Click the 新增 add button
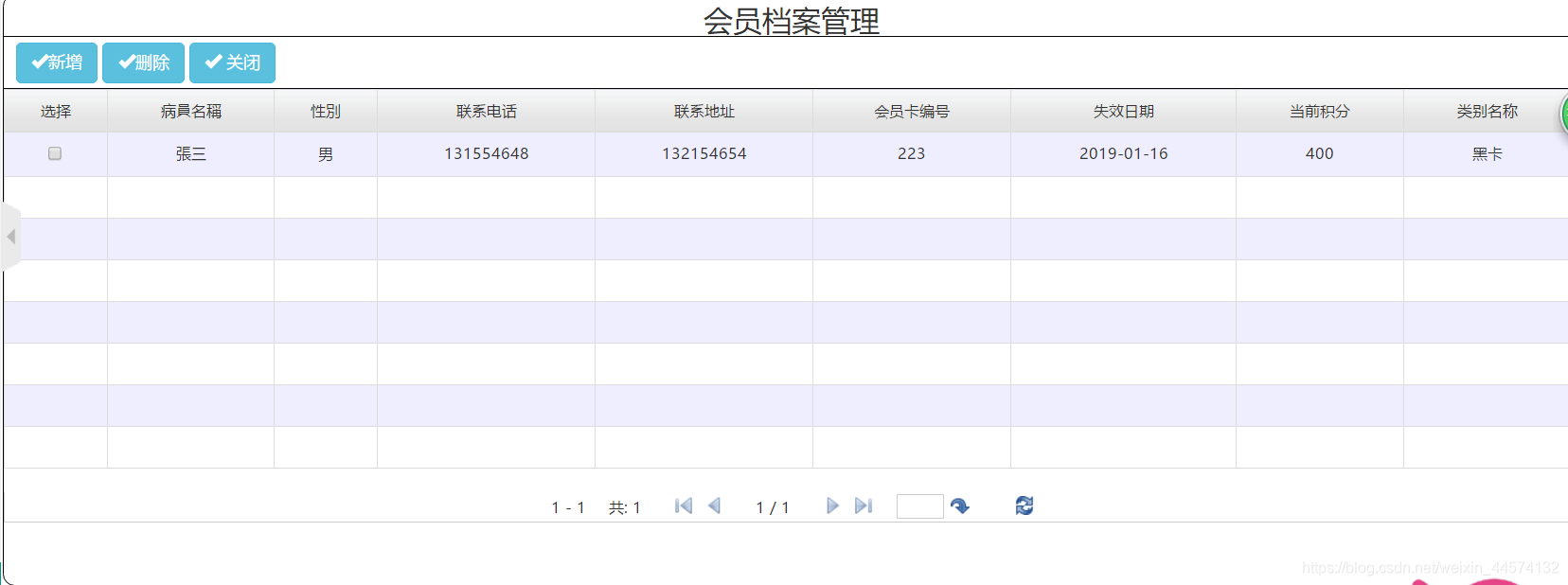The width and height of the screenshot is (1568, 585). pos(57,62)
